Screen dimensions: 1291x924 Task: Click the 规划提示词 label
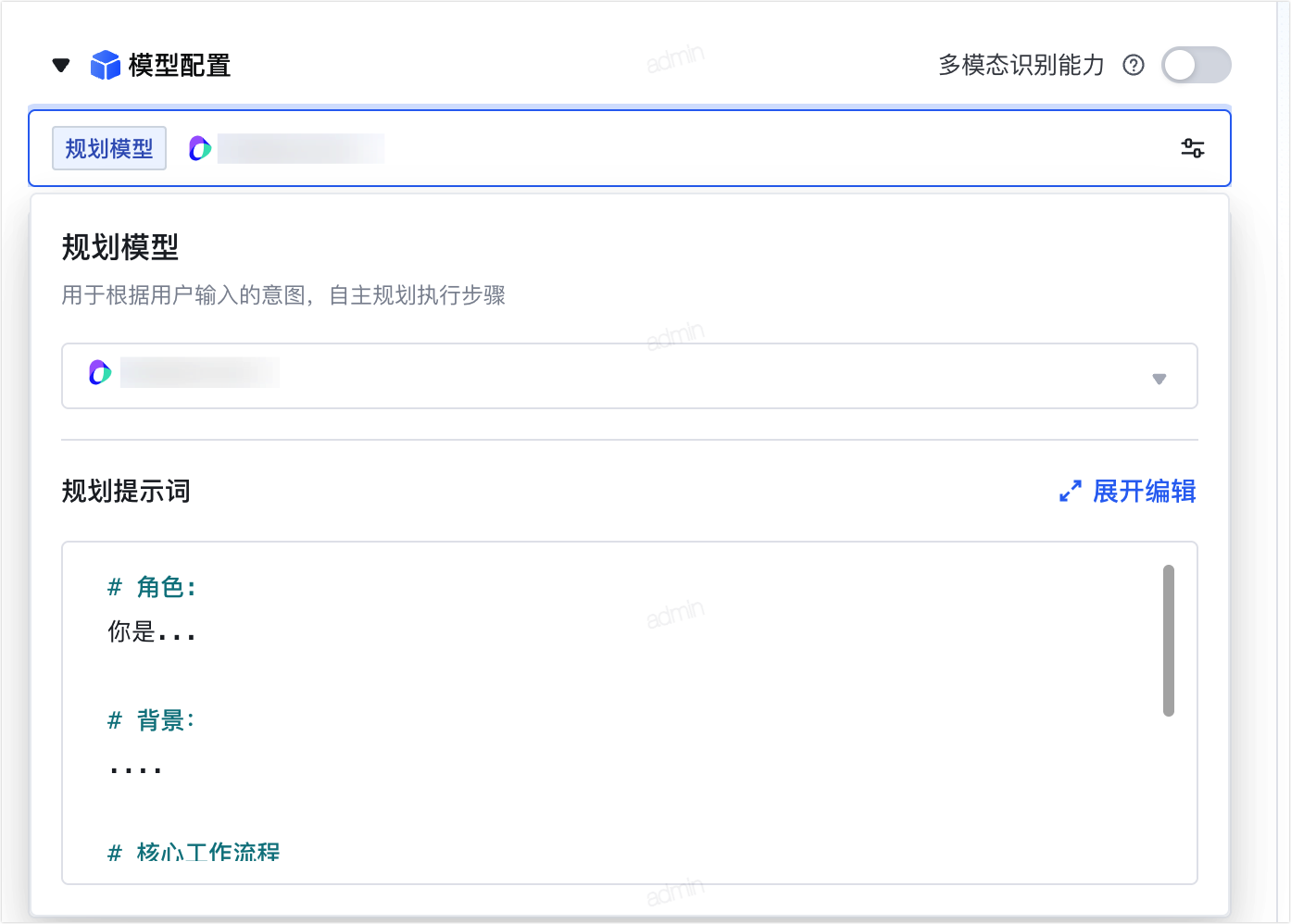[x=126, y=491]
